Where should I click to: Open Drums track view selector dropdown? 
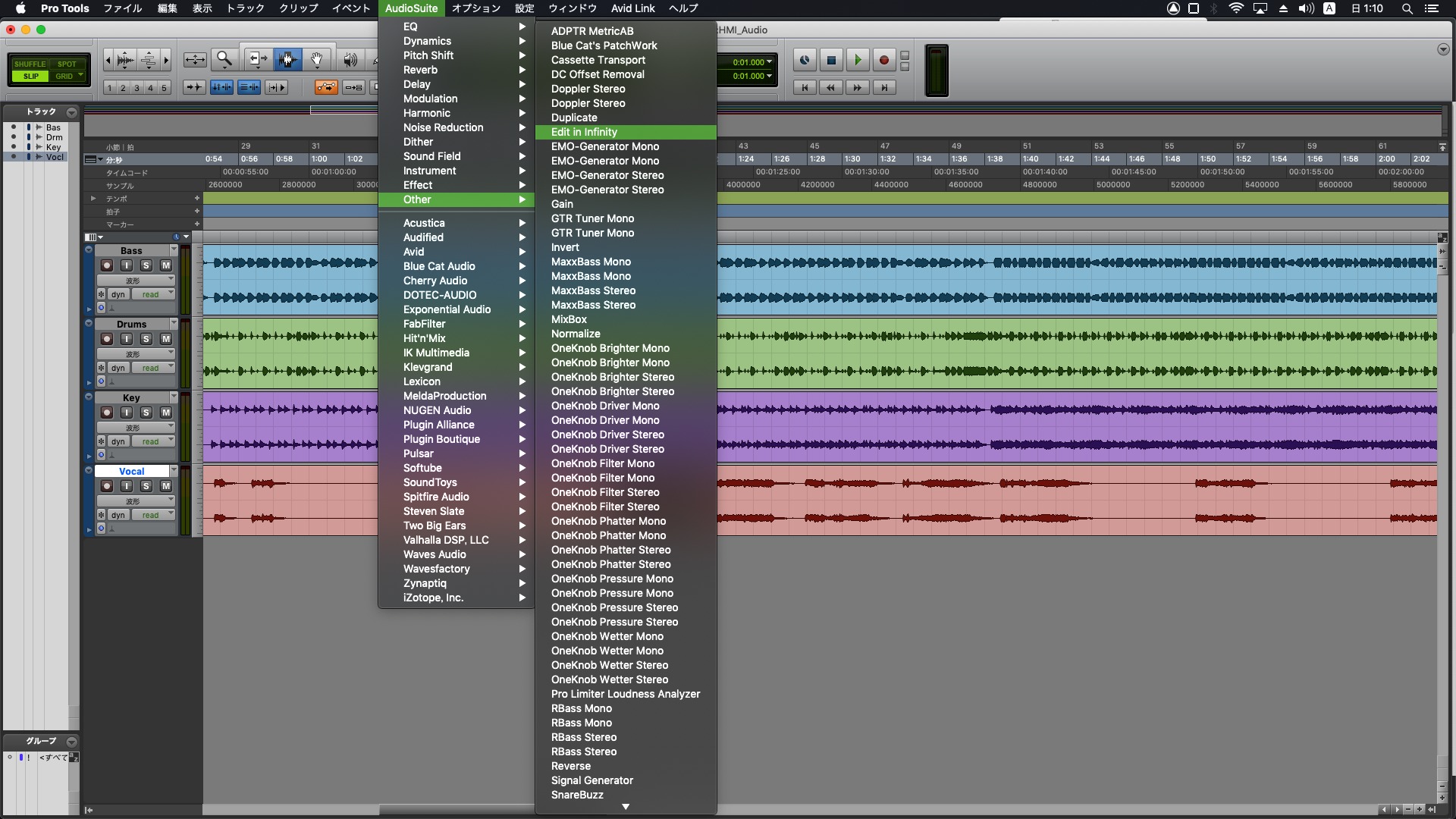(136, 353)
